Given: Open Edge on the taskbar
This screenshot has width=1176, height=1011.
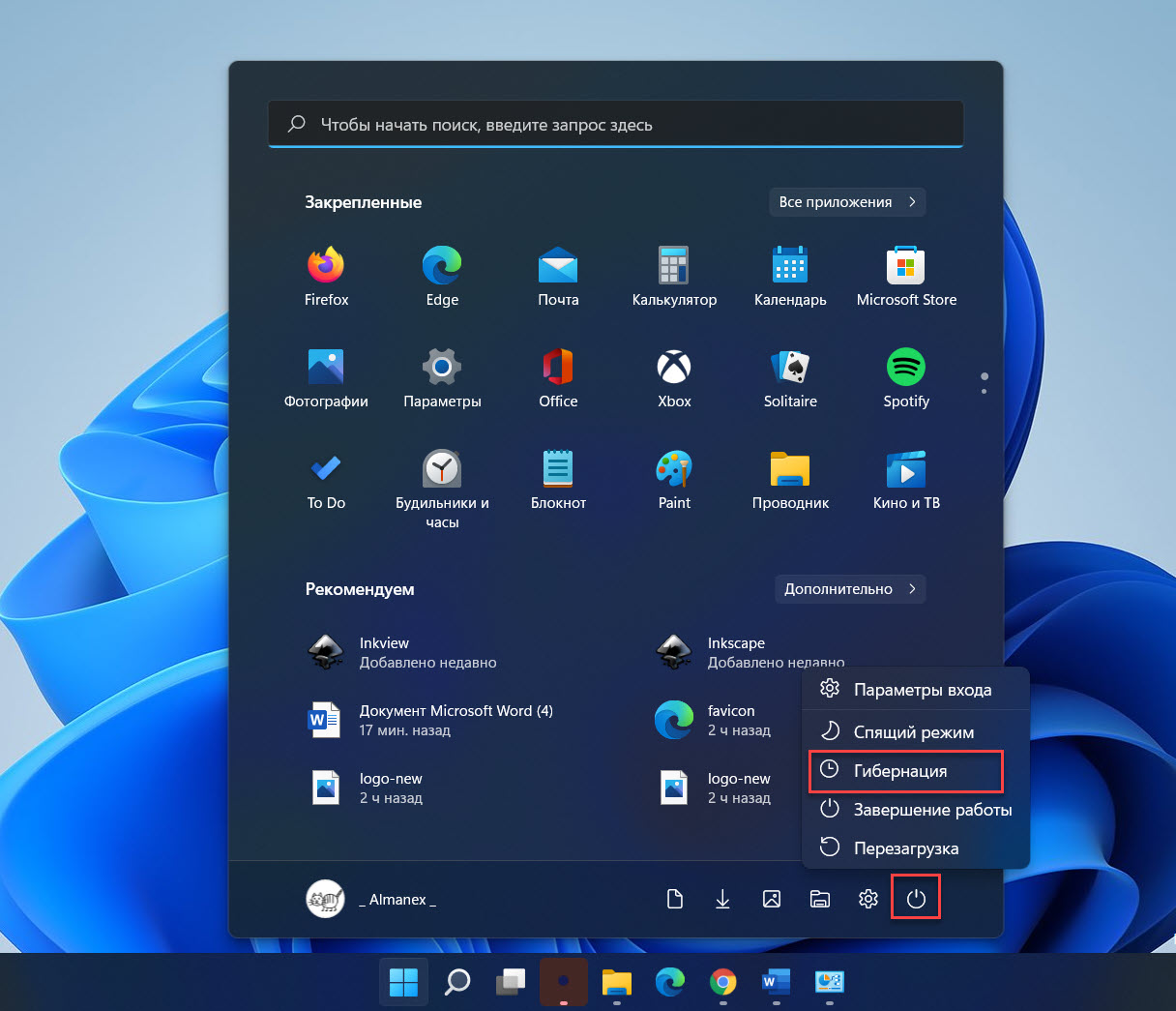Looking at the screenshot, I should (x=670, y=982).
